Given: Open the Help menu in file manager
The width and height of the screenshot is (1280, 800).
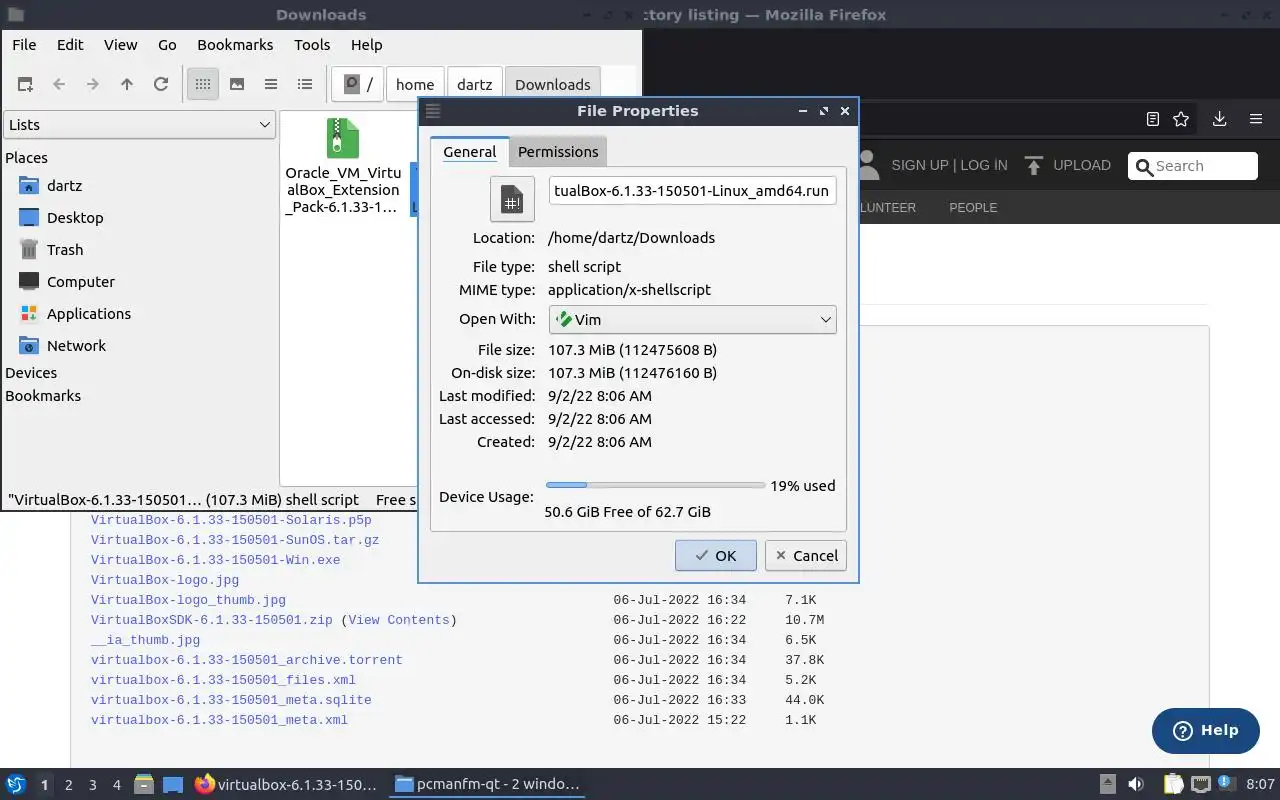Looking at the screenshot, I should point(366,44).
